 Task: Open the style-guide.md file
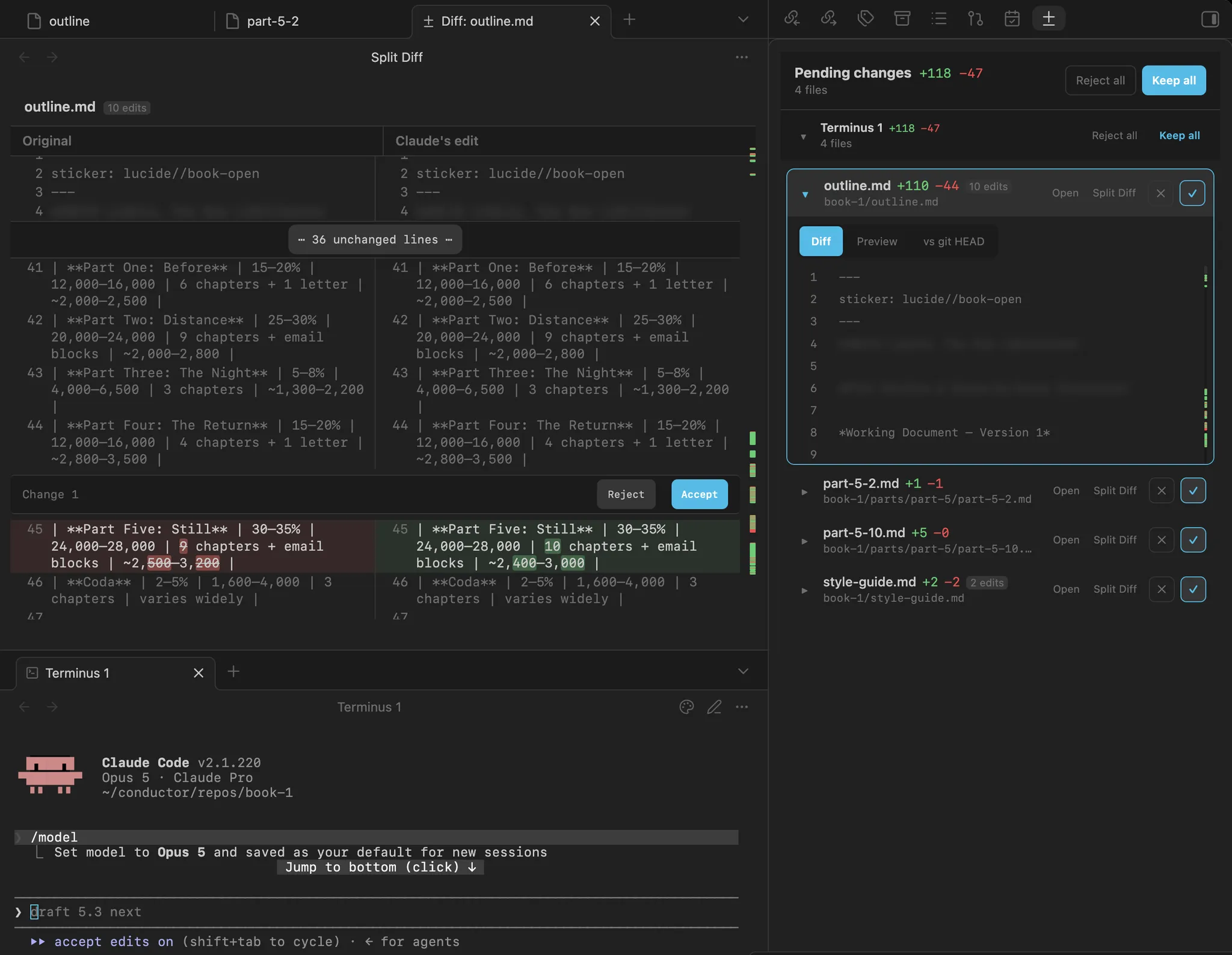[x=1066, y=589]
